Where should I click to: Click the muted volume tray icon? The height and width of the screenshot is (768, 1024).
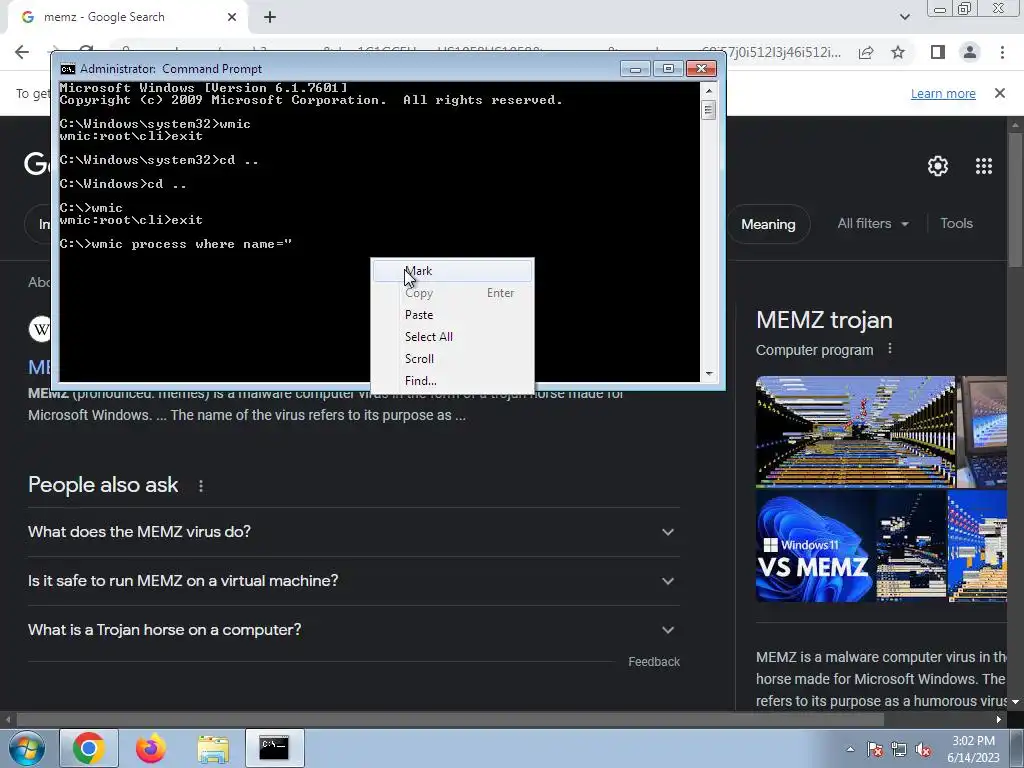[923, 749]
